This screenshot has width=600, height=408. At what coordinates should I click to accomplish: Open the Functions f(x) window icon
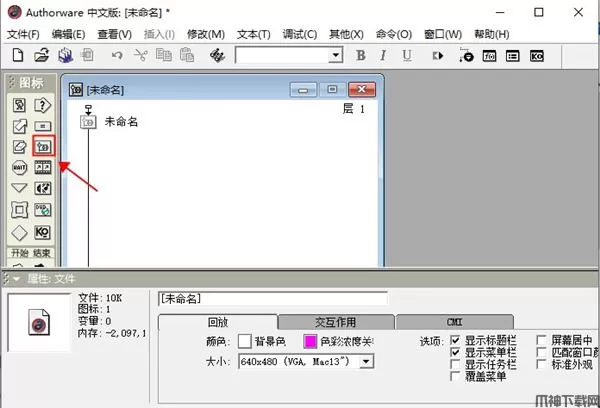tap(489, 56)
